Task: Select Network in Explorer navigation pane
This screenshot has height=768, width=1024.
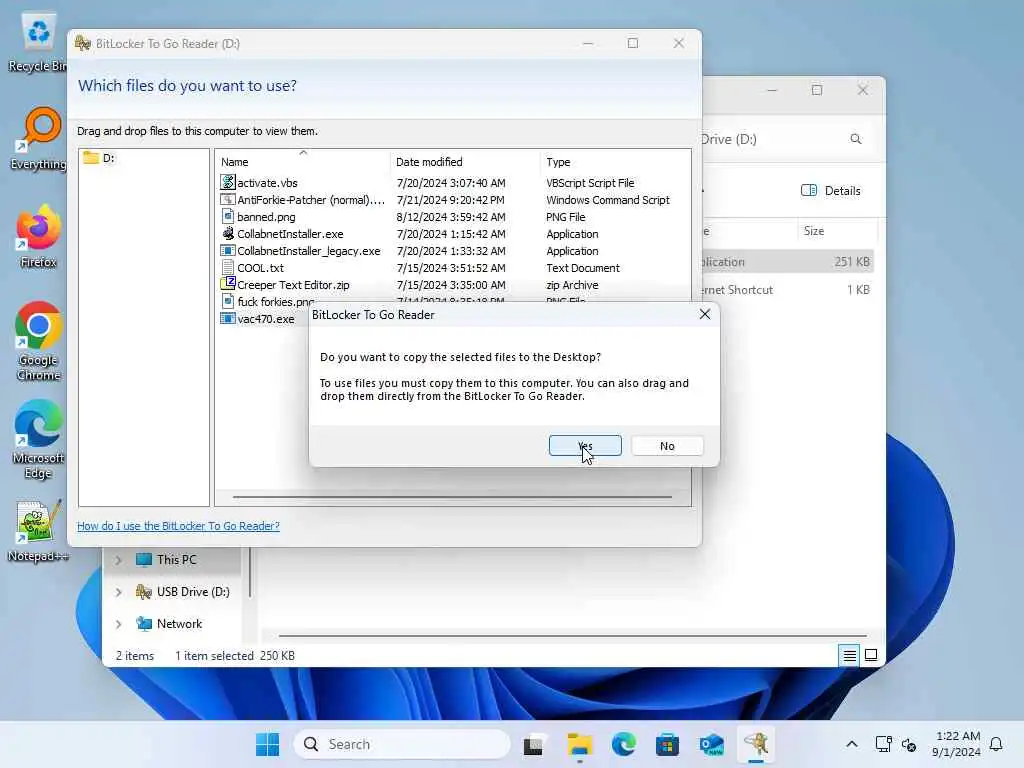Action: tap(169, 624)
